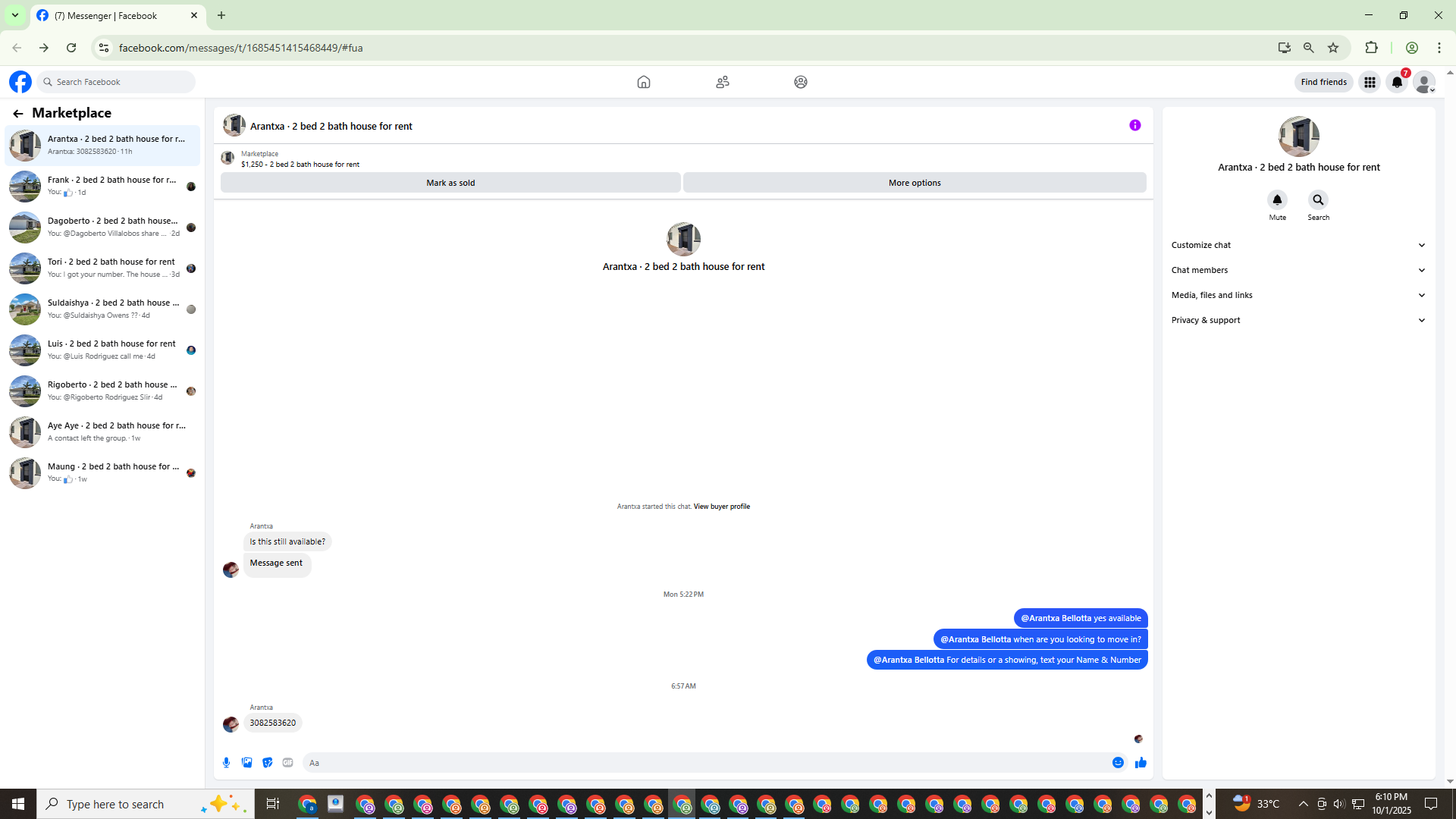Image resolution: width=1456 pixels, height=819 pixels.
Task: Open a new browser tab
Action: 221,15
